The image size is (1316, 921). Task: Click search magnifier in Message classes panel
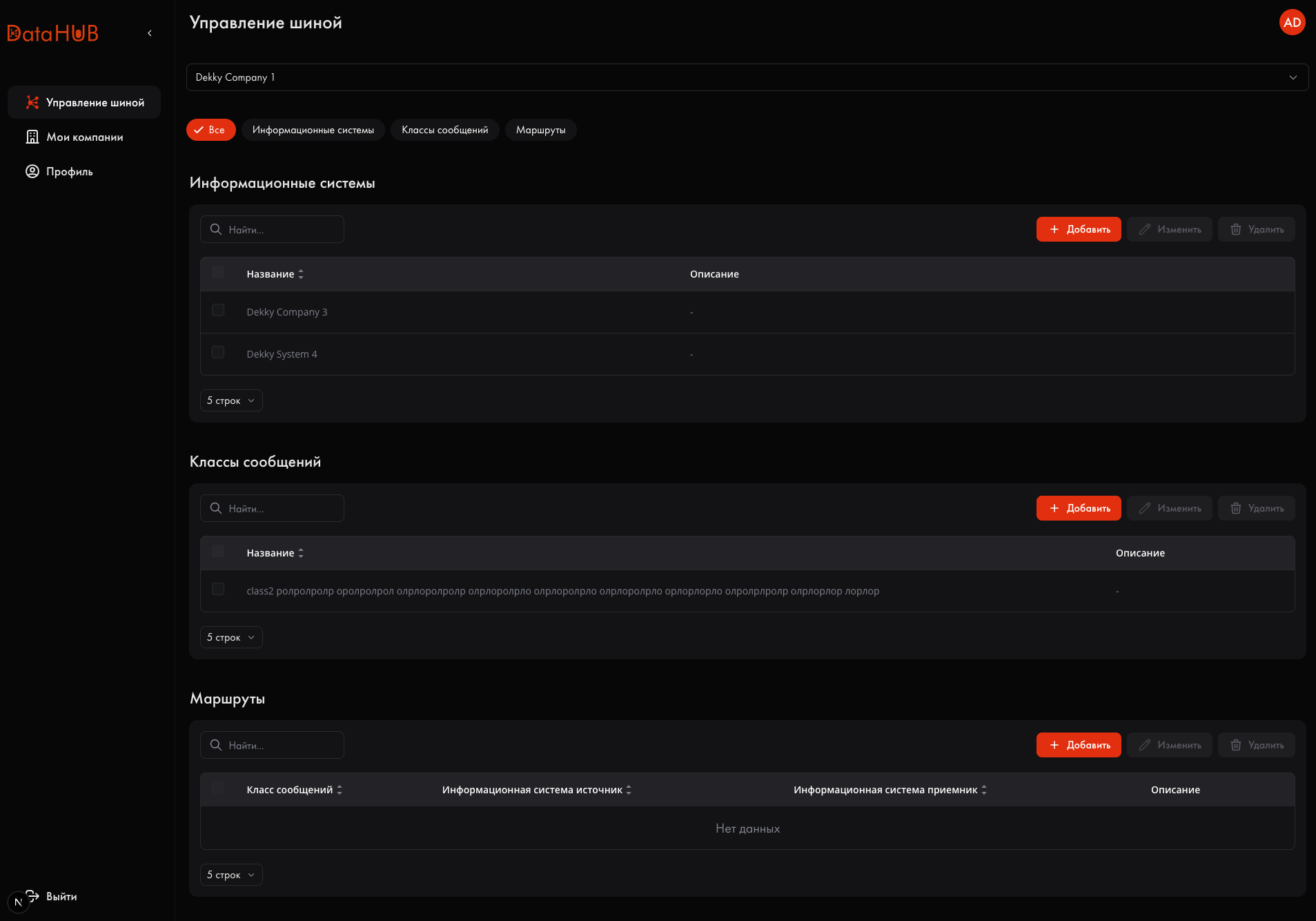coord(216,508)
